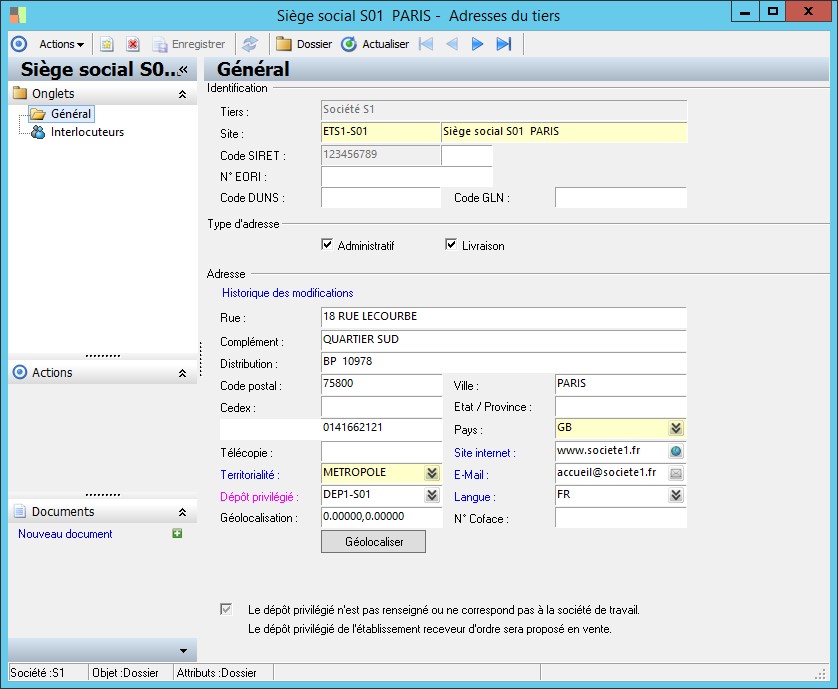Toggle the Livraison checkbox
The image size is (838, 689).
point(451,245)
